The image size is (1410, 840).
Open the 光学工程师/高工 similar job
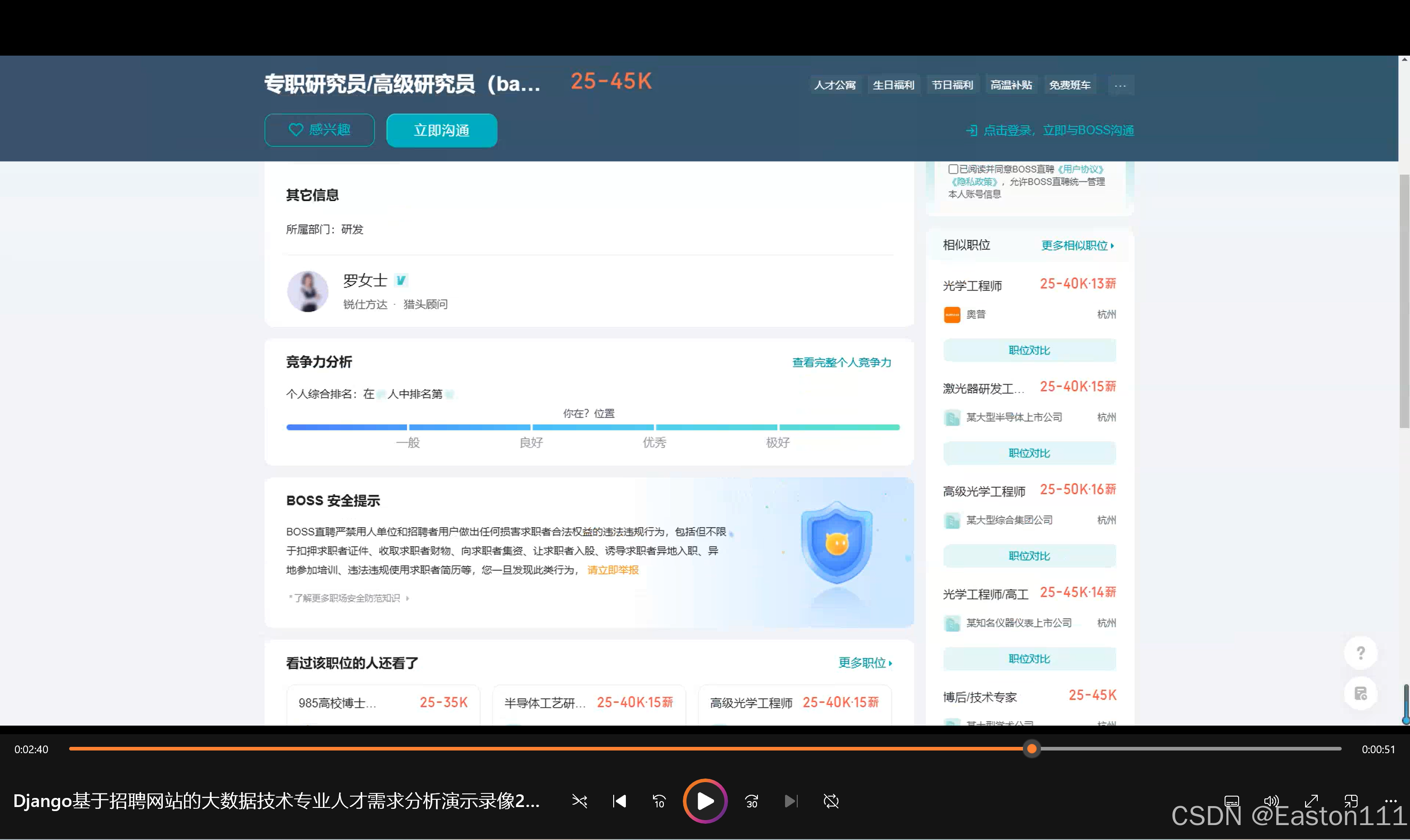pyautogui.click(x=985, y=595)
